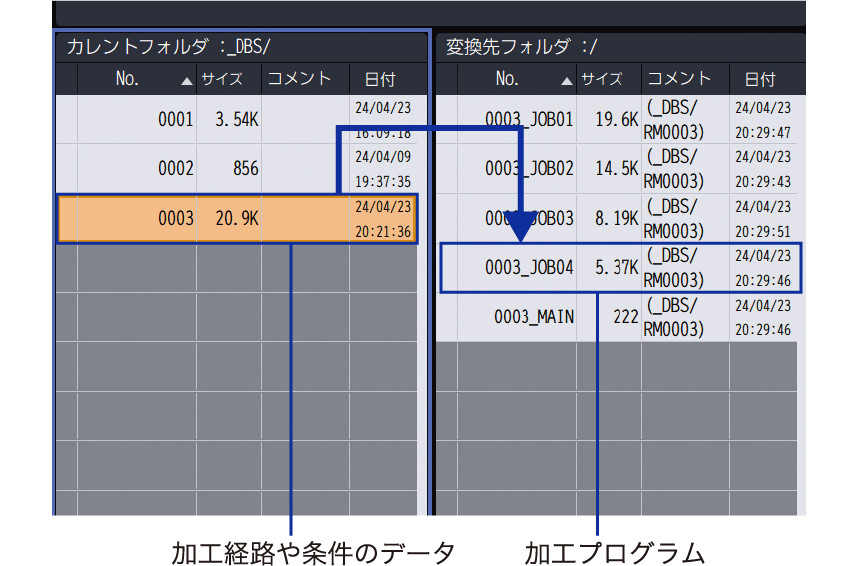The height and width of the screenshot is (566, 858).
Task: Click comment (_DBS/RM0003) of 0003_MAIN
Action: click(674, 317)
